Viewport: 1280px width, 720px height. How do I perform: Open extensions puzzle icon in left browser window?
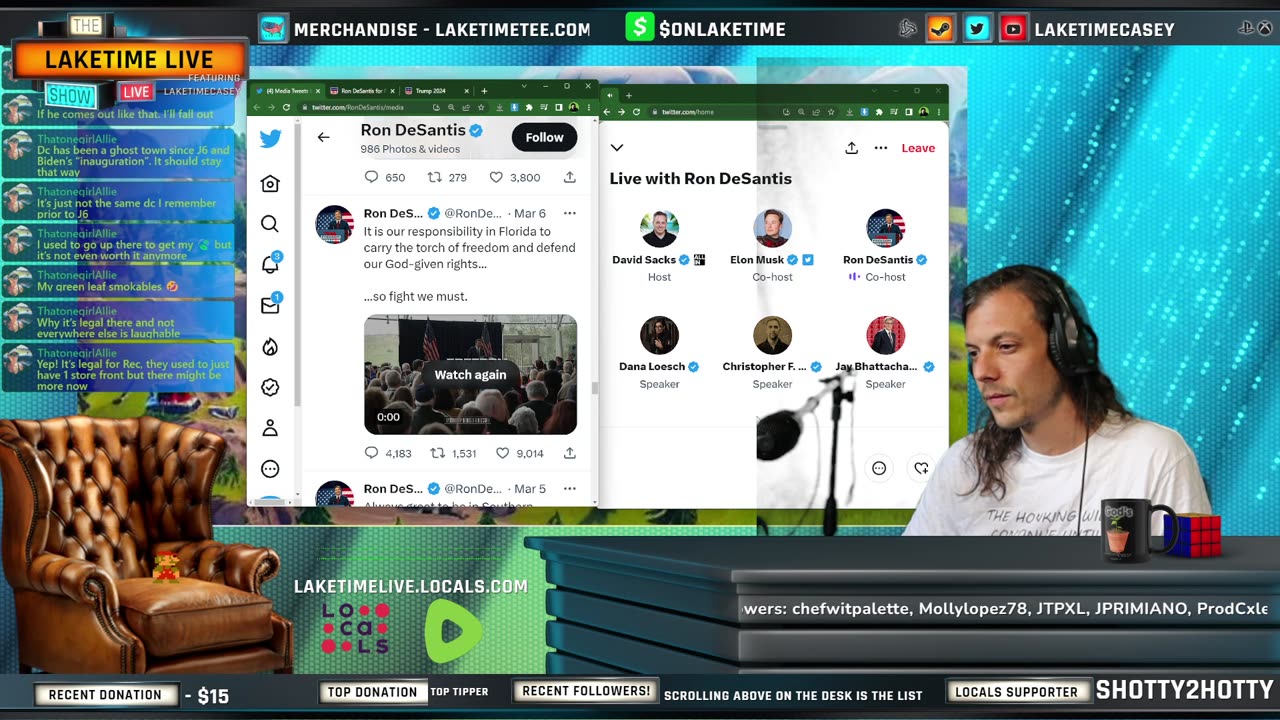click(529, 107)
